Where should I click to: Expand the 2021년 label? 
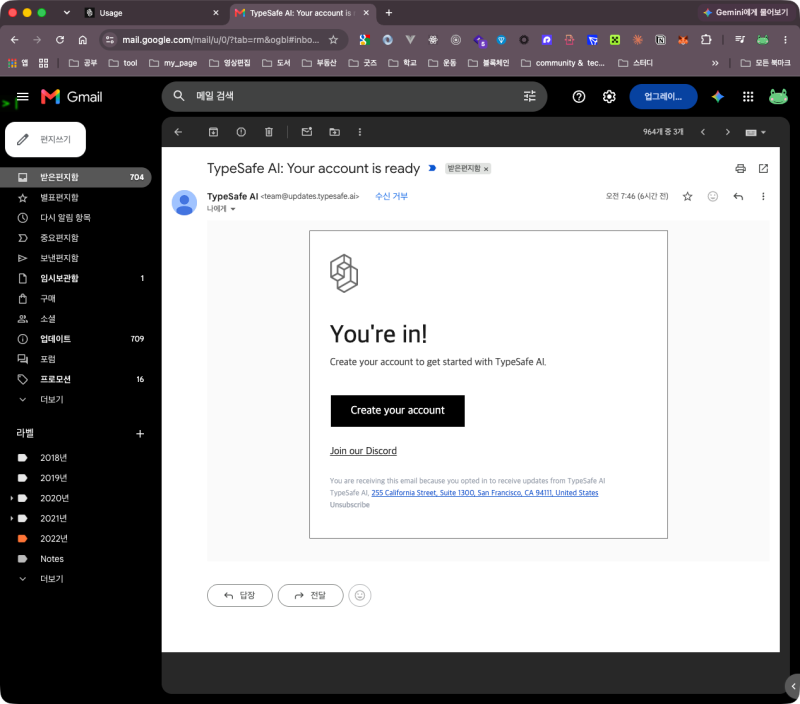pyautogui.click(x=11, y=518)
